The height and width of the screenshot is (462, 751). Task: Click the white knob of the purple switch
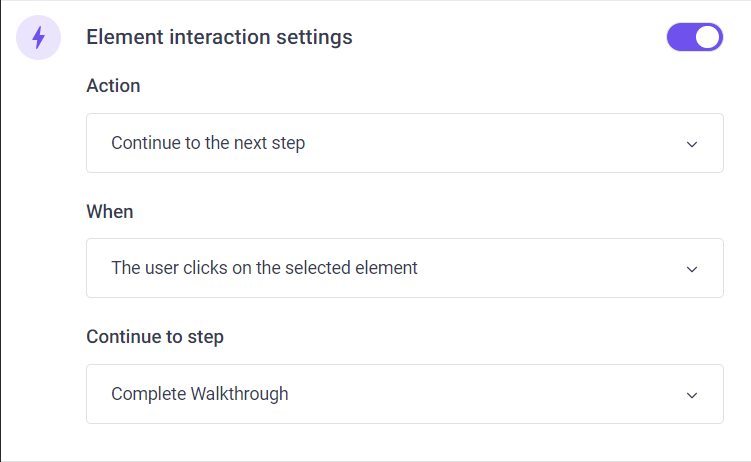tap(708, 37)
